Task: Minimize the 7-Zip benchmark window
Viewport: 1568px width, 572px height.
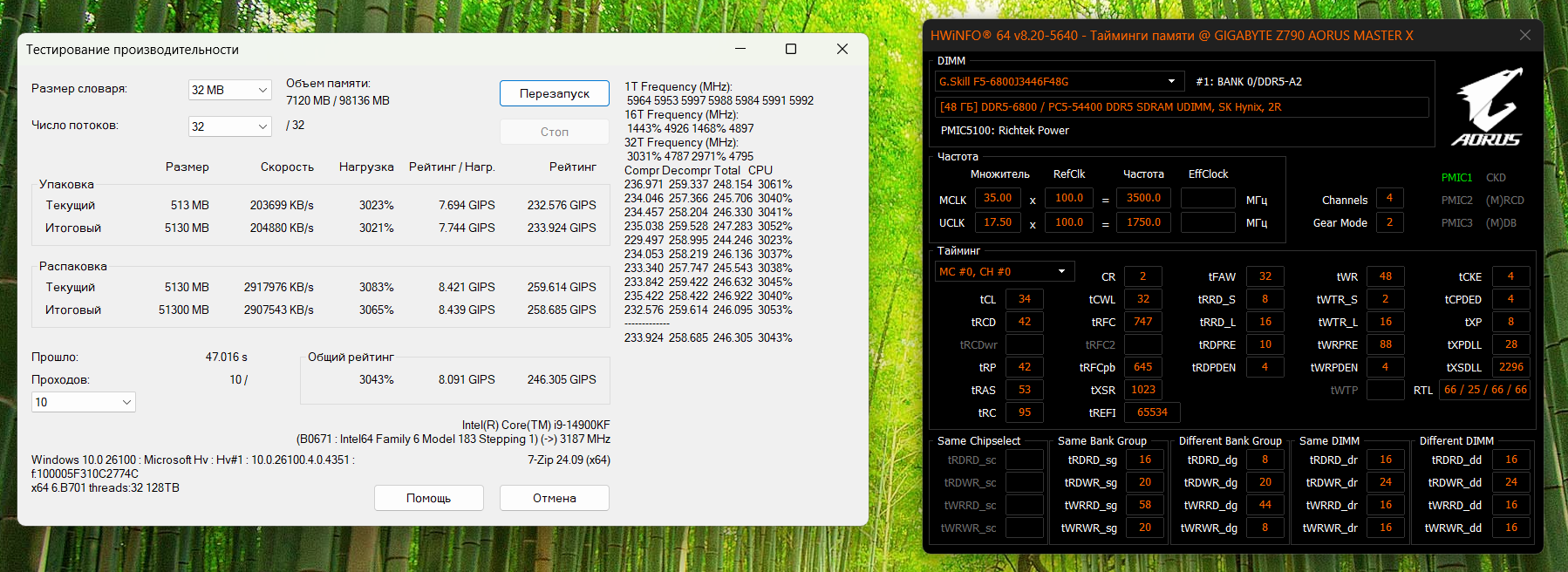Action: [740, 49]
